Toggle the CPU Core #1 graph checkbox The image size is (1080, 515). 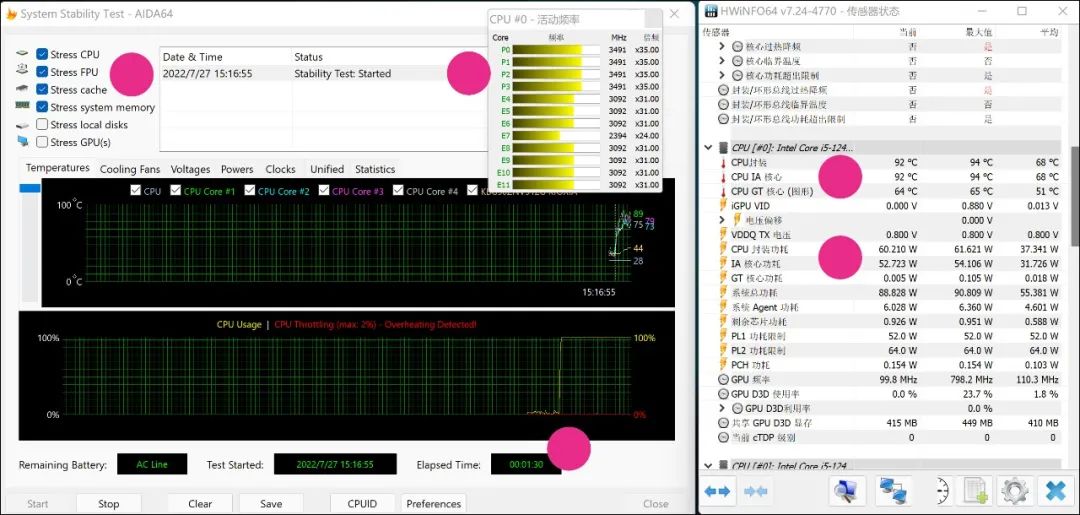pos(176,191)
